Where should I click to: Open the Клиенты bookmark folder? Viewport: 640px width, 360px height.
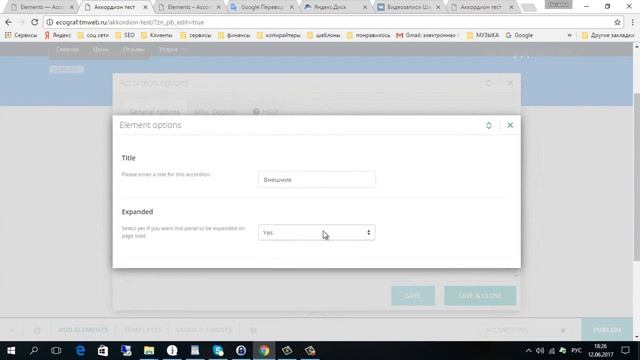(x=156, y=35)
